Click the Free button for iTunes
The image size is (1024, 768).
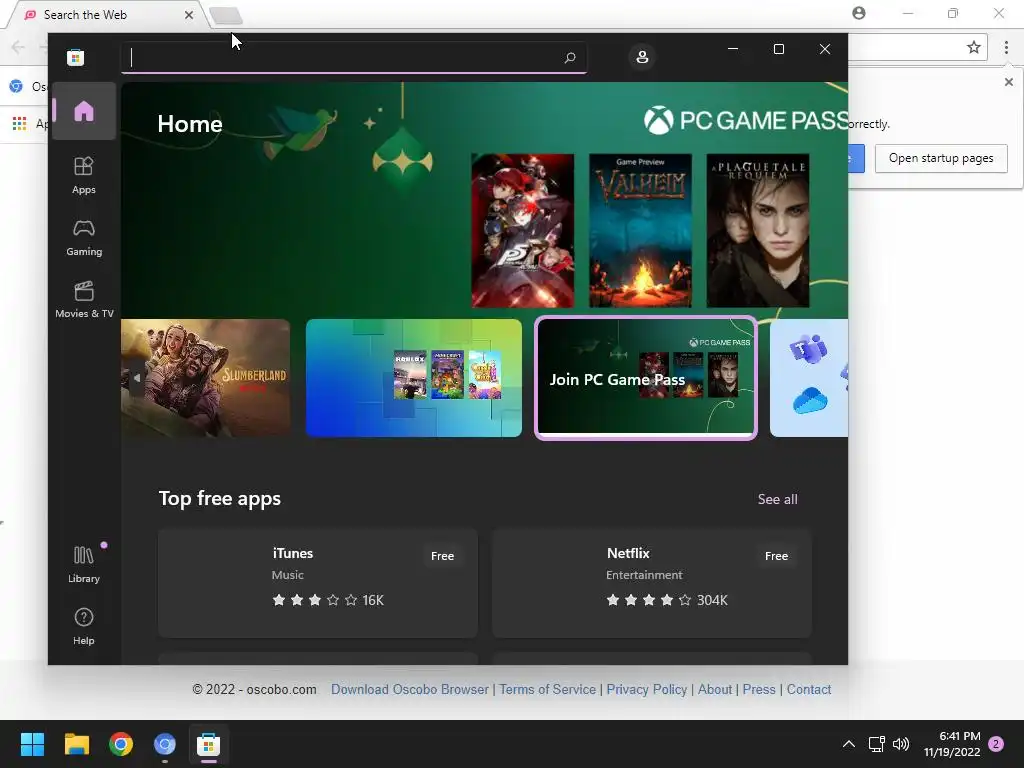pos(442,556)
